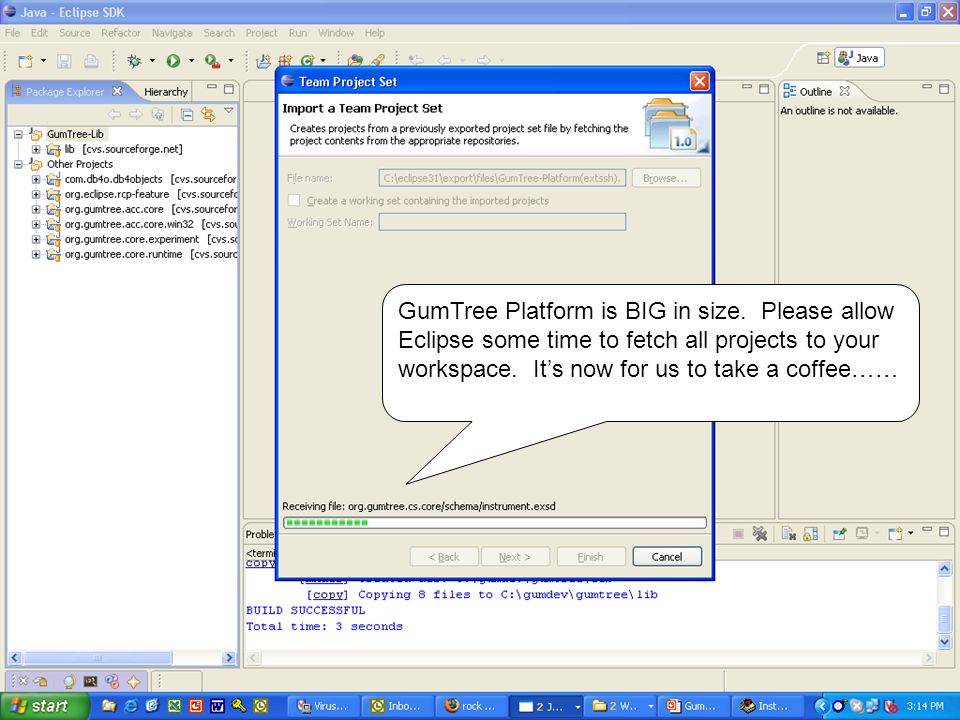Click the External Tools run icon

coord(212,61)
